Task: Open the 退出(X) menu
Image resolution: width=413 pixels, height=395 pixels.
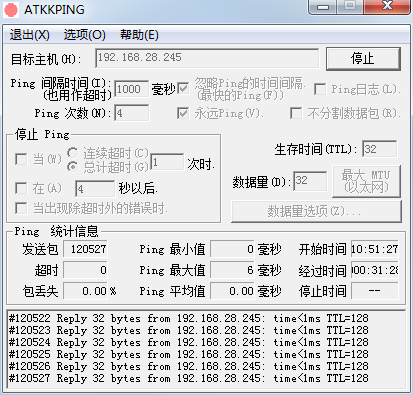Action: [x=30, y=35]
